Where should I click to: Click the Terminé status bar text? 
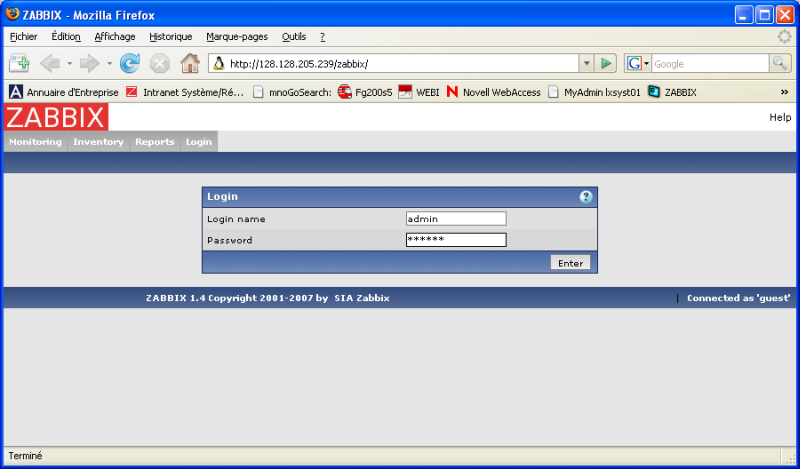(x=26, y=456)
